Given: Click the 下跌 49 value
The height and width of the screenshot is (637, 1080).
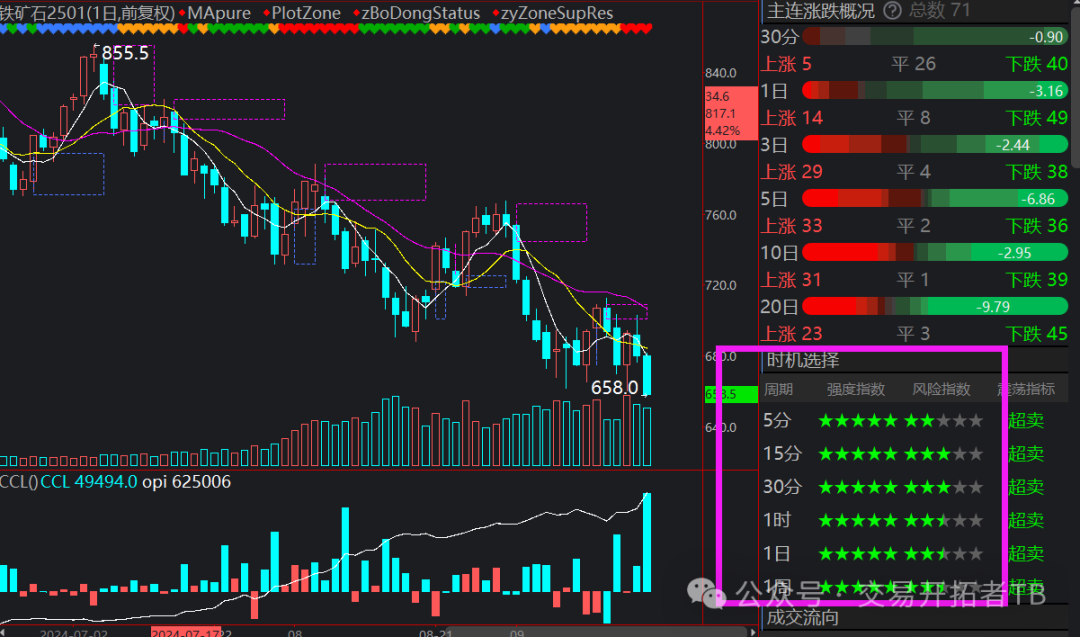Looking at the screenshot, I should click(x=1037, y=118).
